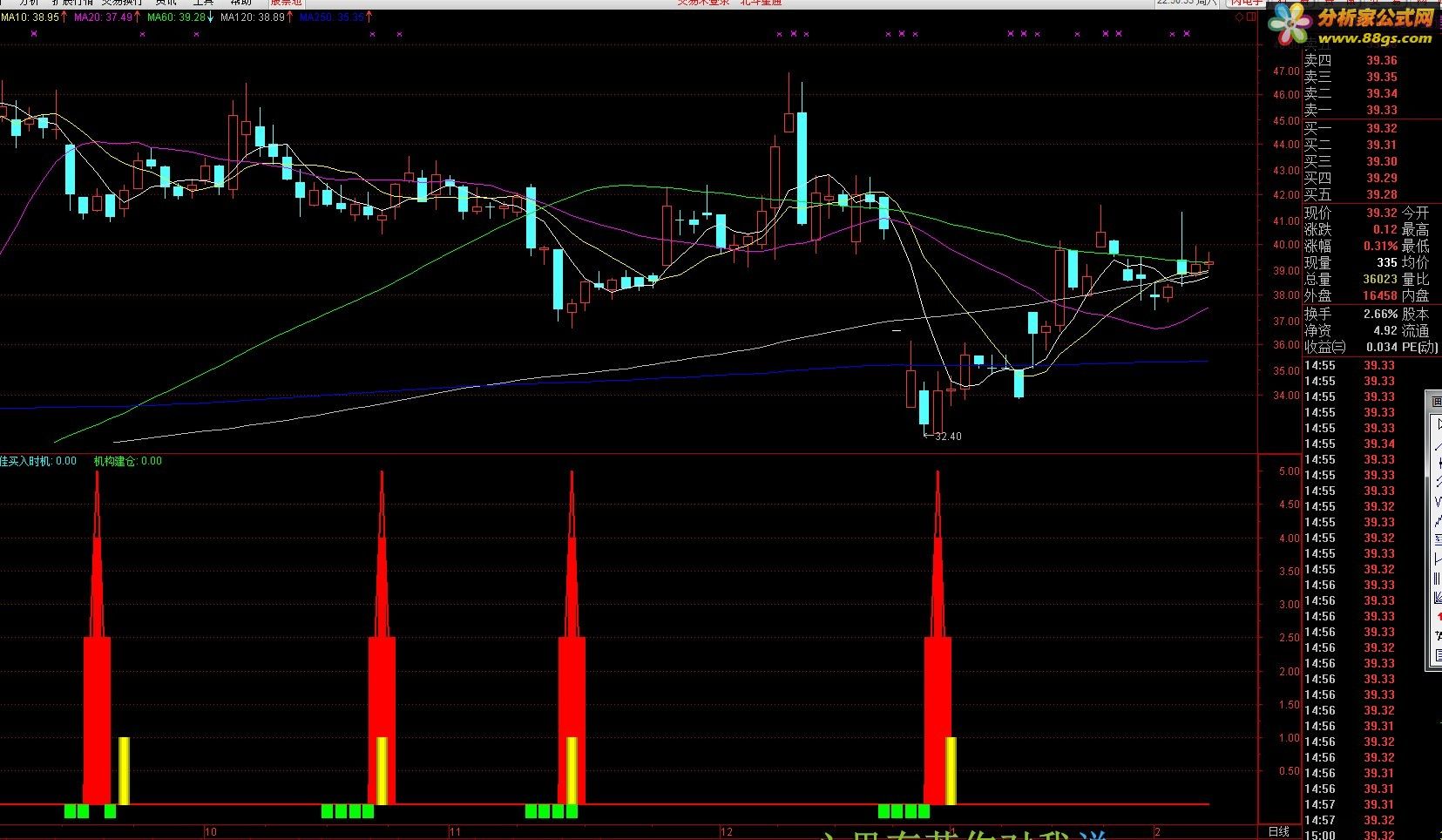Click the 买四 bid price 39.29
1442x840 pixels.
point(1382,178)
